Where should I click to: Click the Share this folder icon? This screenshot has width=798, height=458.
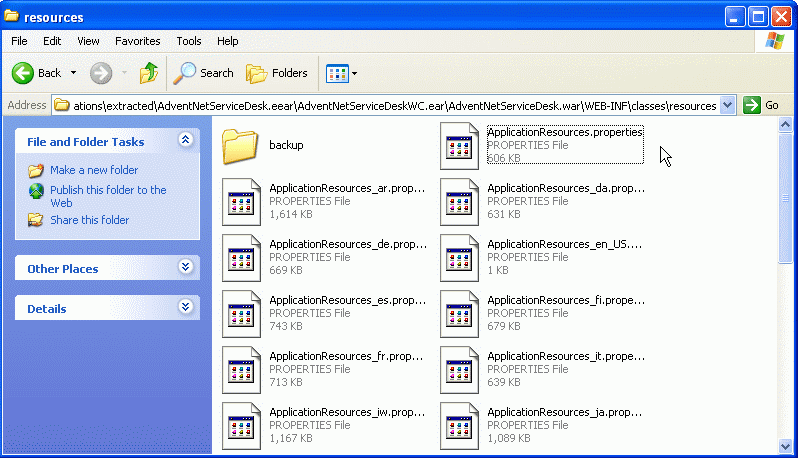pyautogui.click(x=36, y=220)
